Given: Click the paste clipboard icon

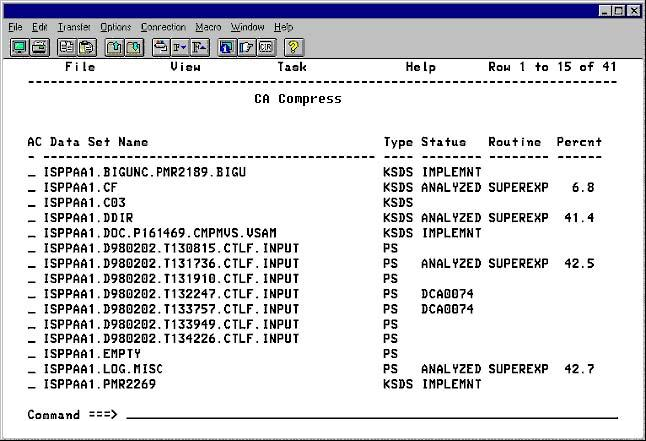Looking at the screenshot, I should tap(85, 47).
